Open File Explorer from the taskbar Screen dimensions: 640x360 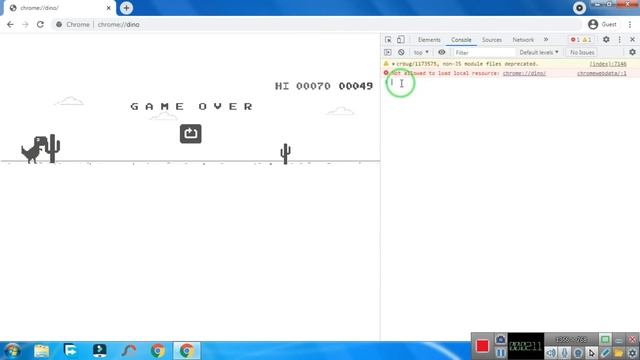click(41, 351)
